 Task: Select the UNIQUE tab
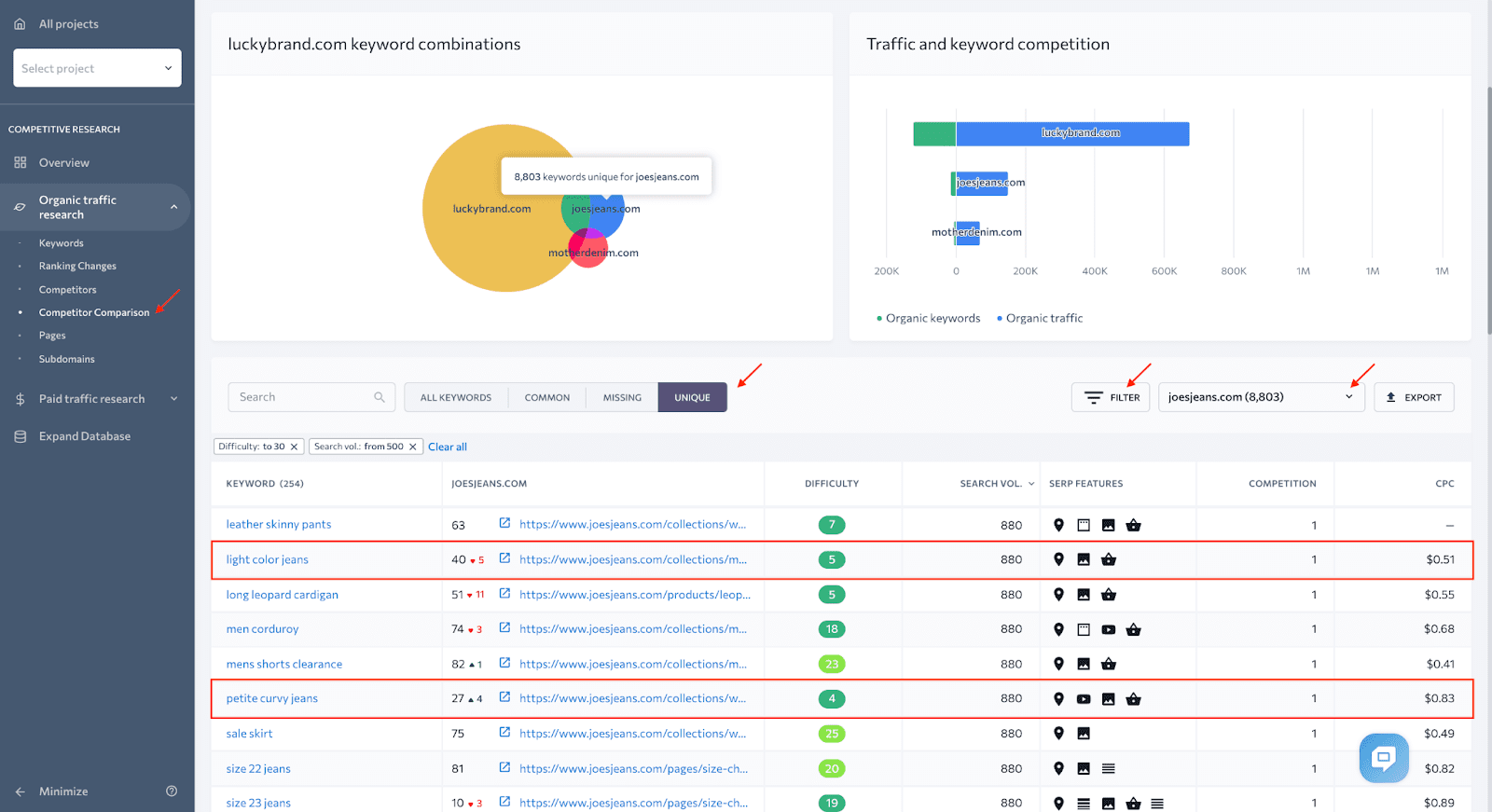coord(693,397)
